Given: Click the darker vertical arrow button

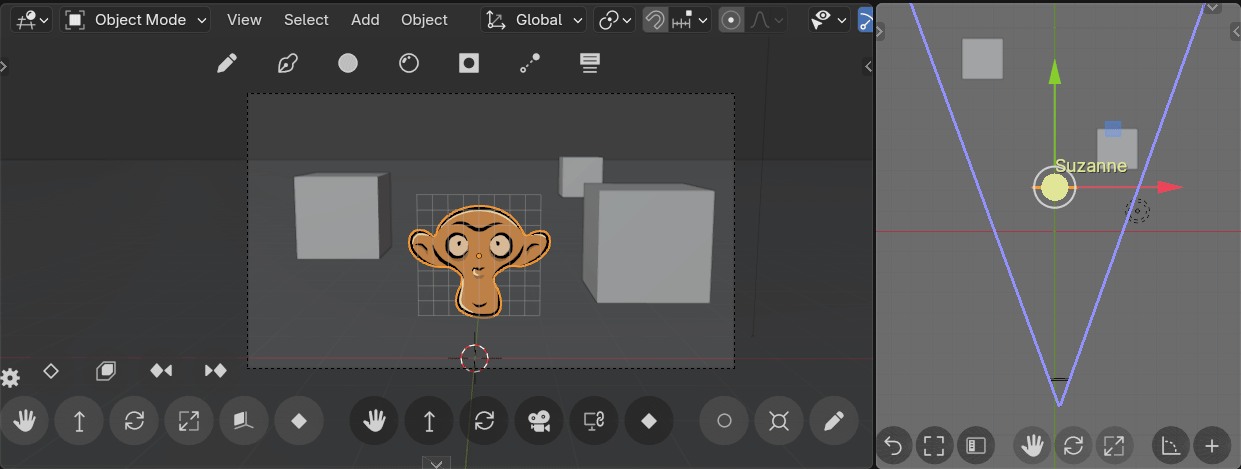Looking at the screenshot, I should click(x=430, y=421).
